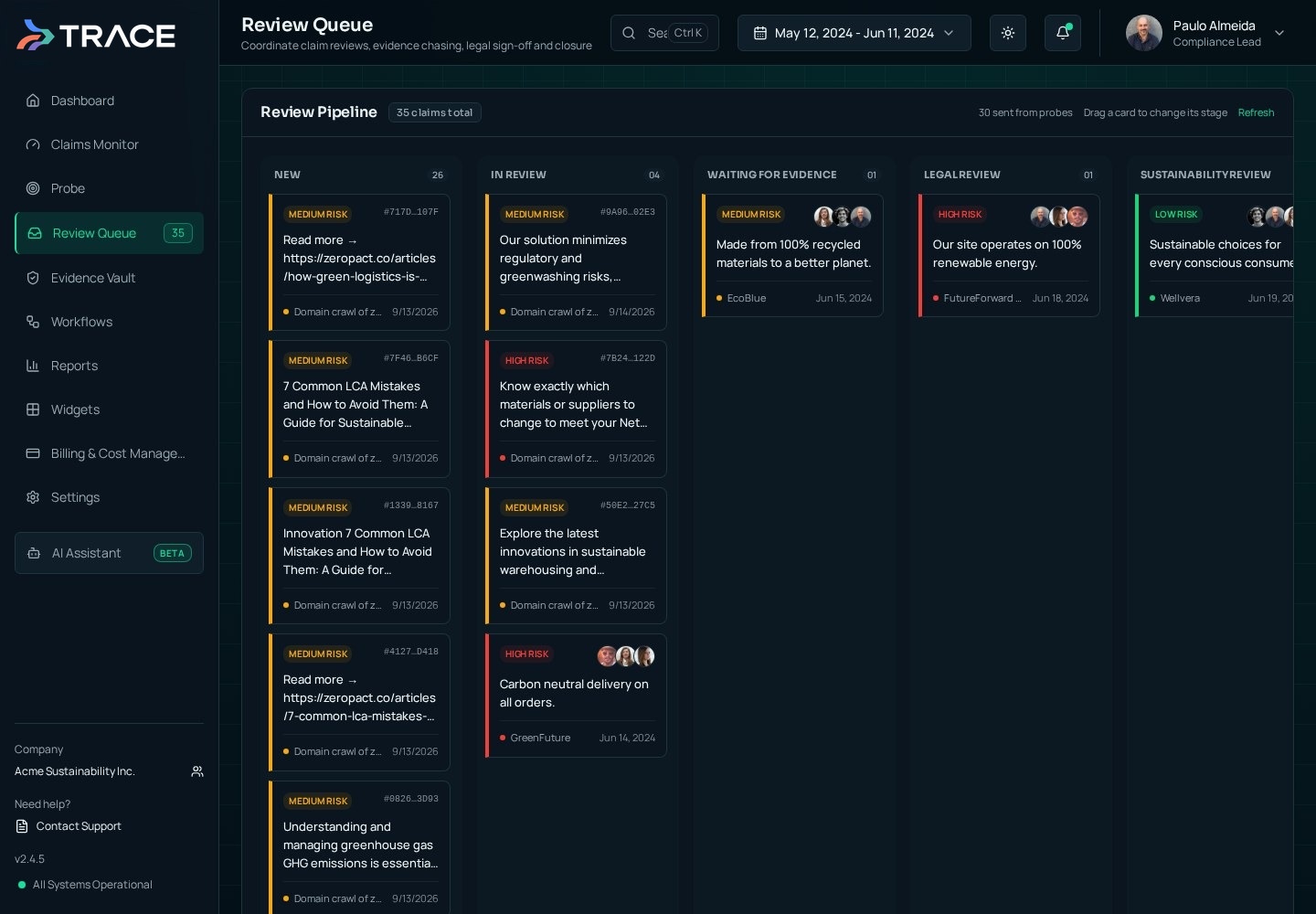Open the Made from 100% recycled materials card

[792, 256]
